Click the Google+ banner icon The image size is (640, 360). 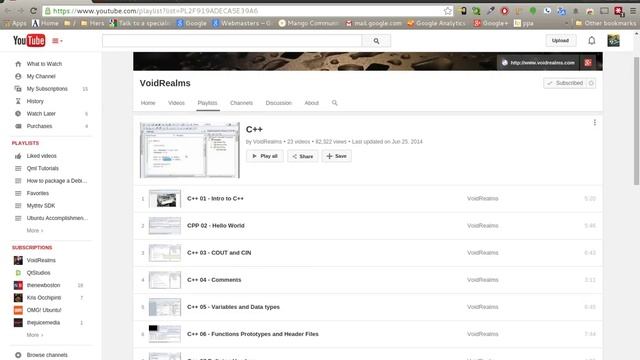pyautogui.click(x=588, y=63)
